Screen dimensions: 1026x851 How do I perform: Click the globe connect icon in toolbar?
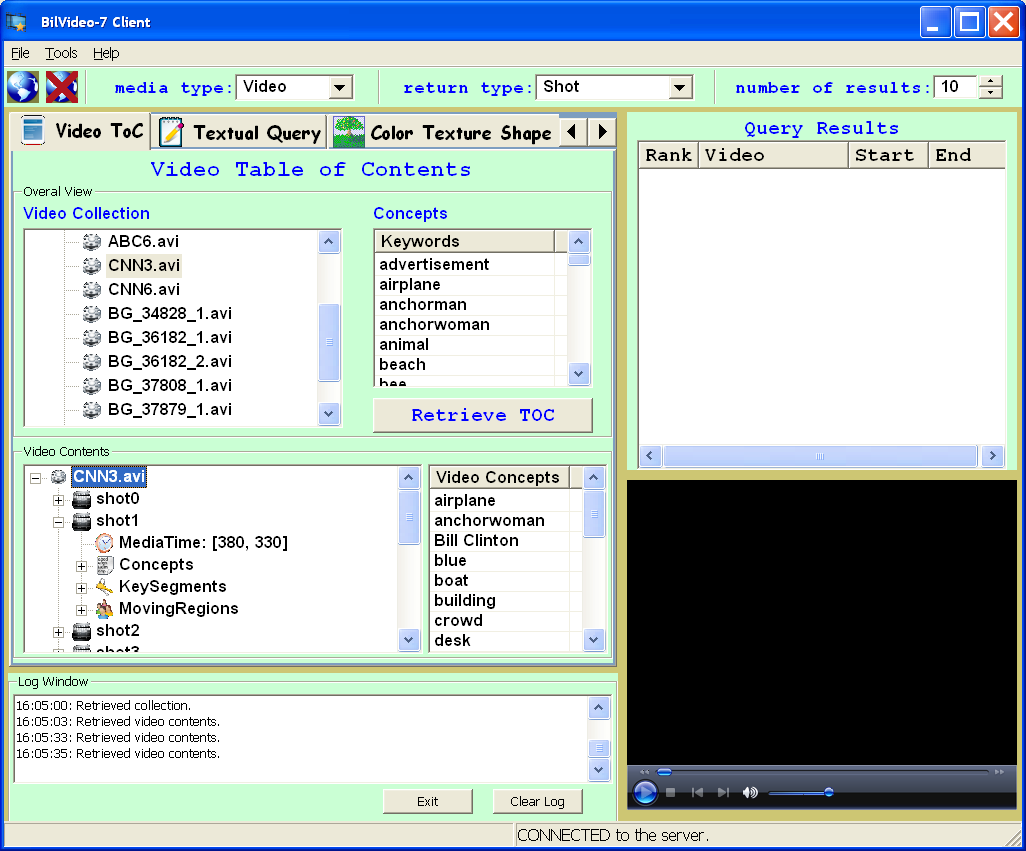click(22, 87)
